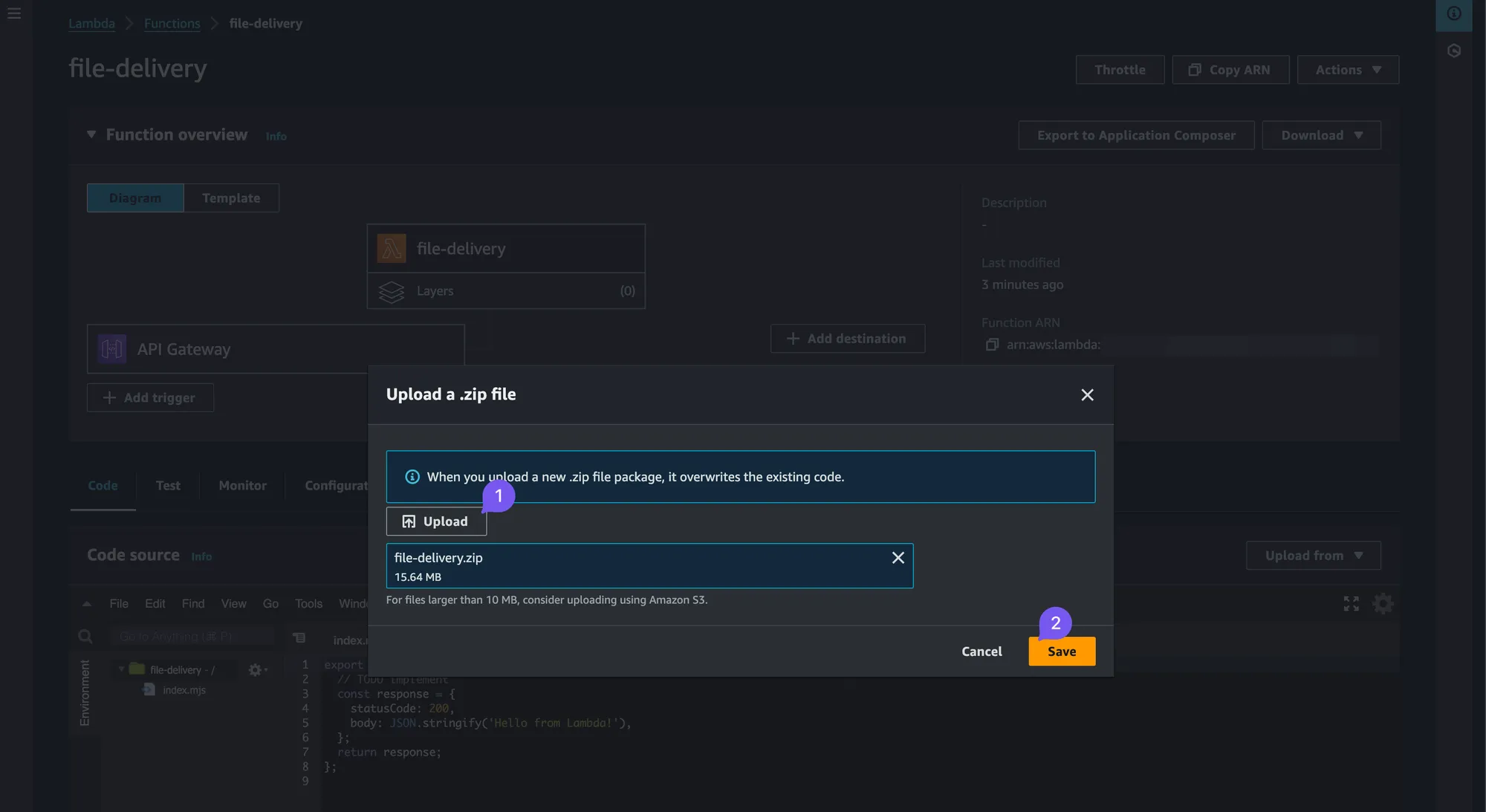Collapse the editor menu bar arrow
Viewport: 1486px width, 812px height.
point(87,604)
